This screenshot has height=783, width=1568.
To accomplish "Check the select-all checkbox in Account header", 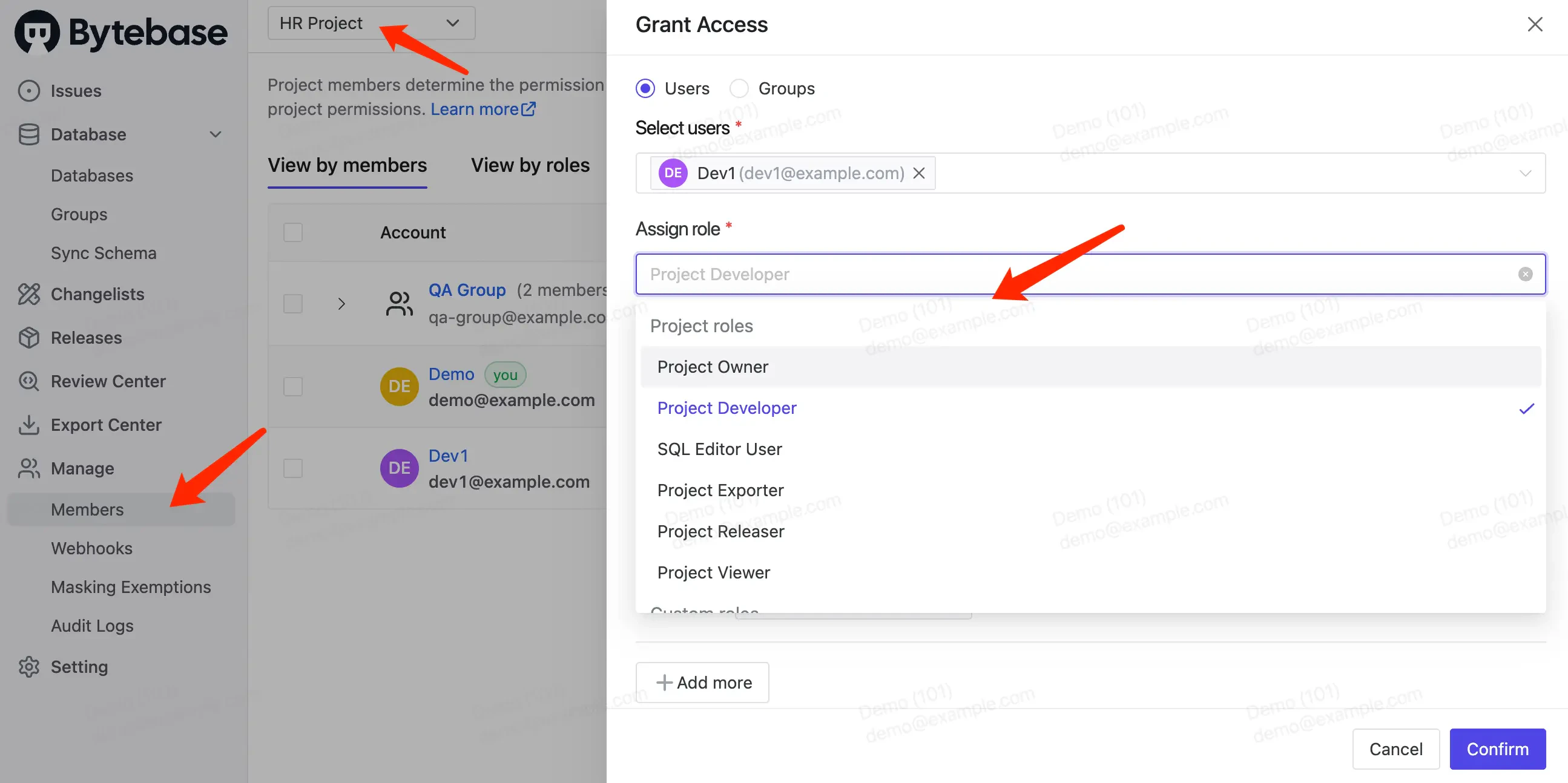I will (293, 232).
